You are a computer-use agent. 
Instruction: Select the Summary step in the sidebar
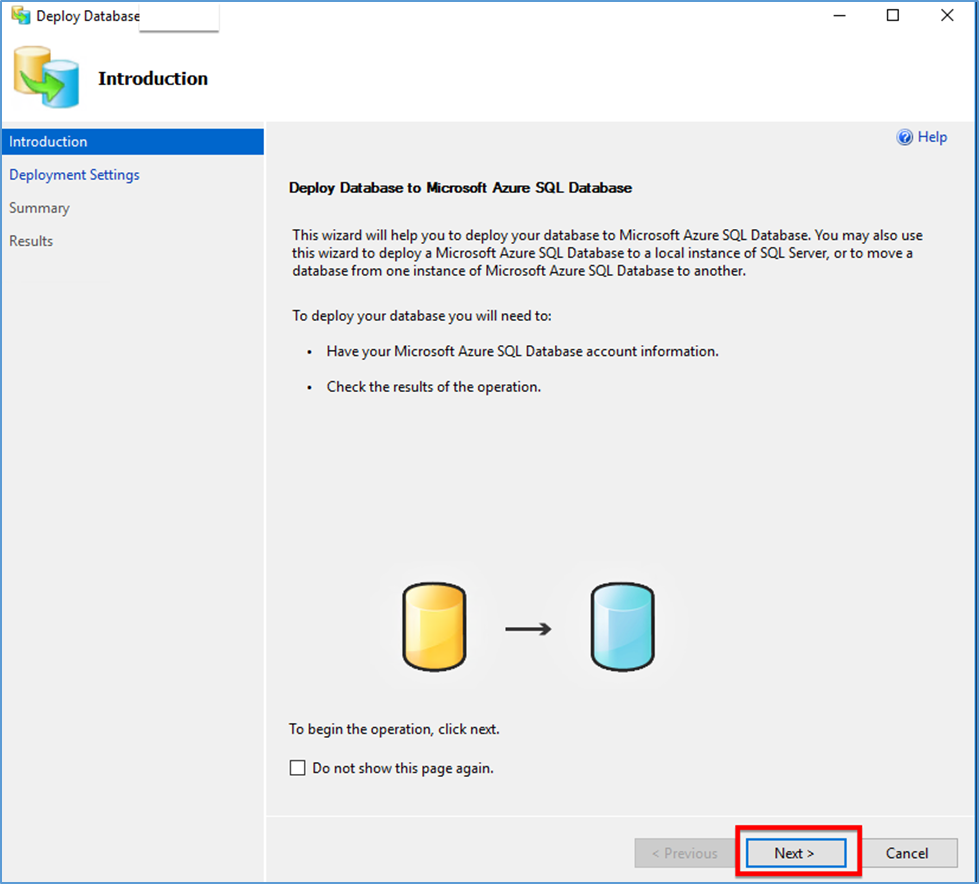(39, 208)
